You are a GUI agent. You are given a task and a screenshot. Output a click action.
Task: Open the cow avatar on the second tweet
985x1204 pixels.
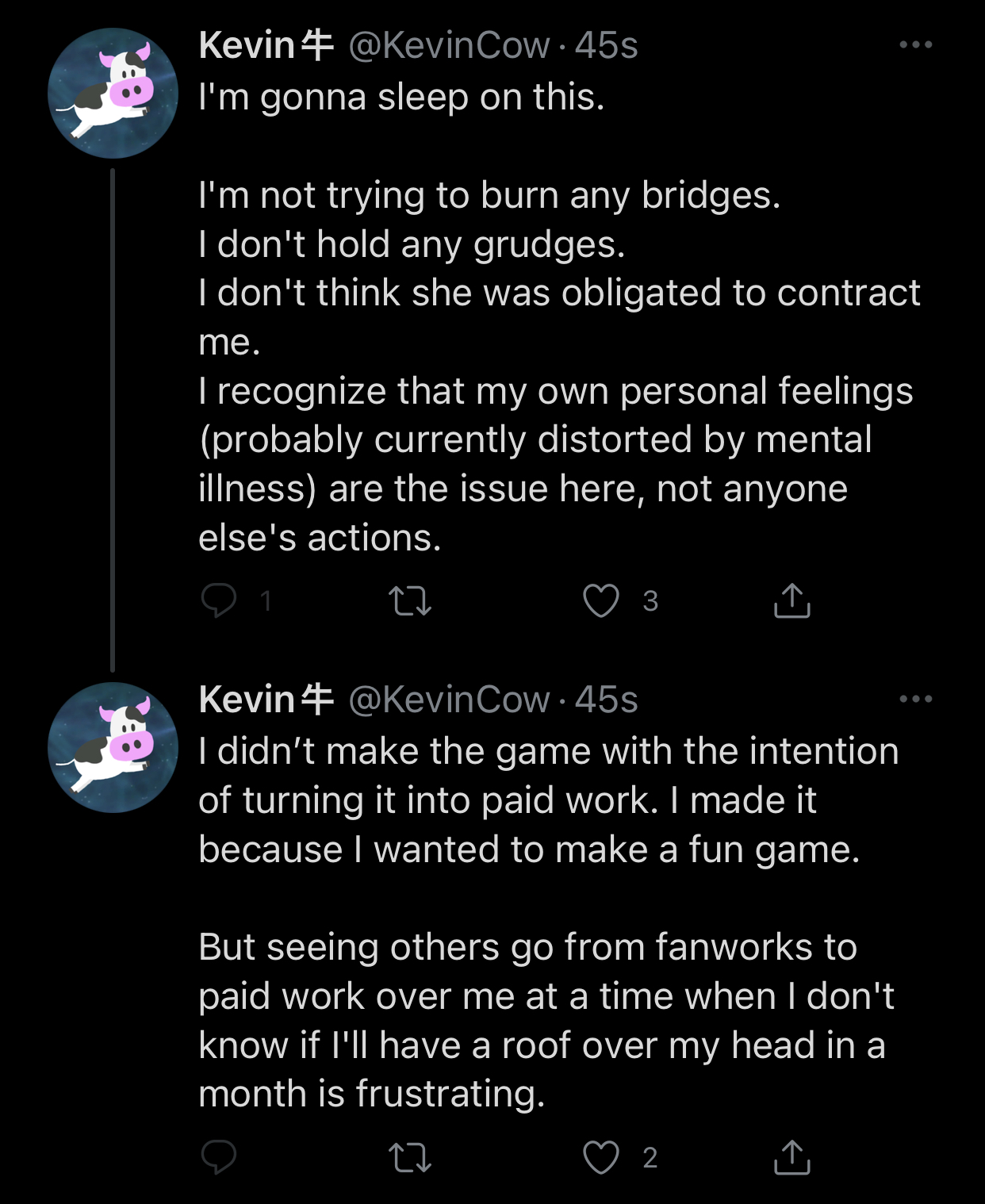coord(113,747)
